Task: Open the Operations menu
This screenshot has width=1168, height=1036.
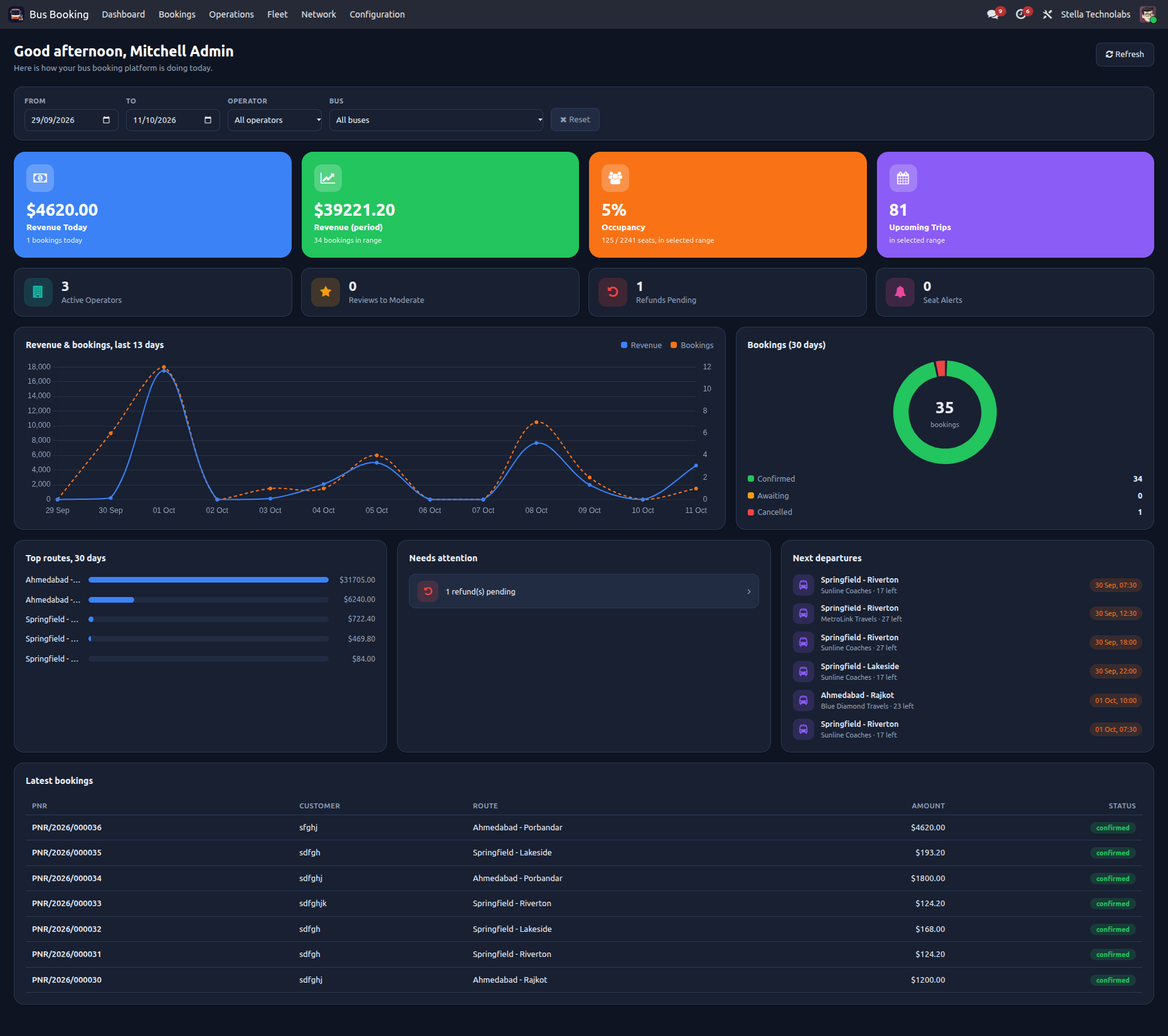Action: point(231,14)
